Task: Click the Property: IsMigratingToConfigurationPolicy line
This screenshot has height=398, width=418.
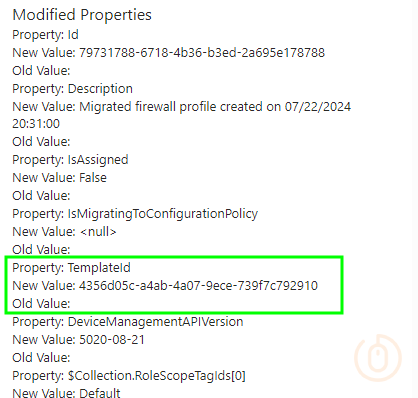Action: [x=135, y=214]
